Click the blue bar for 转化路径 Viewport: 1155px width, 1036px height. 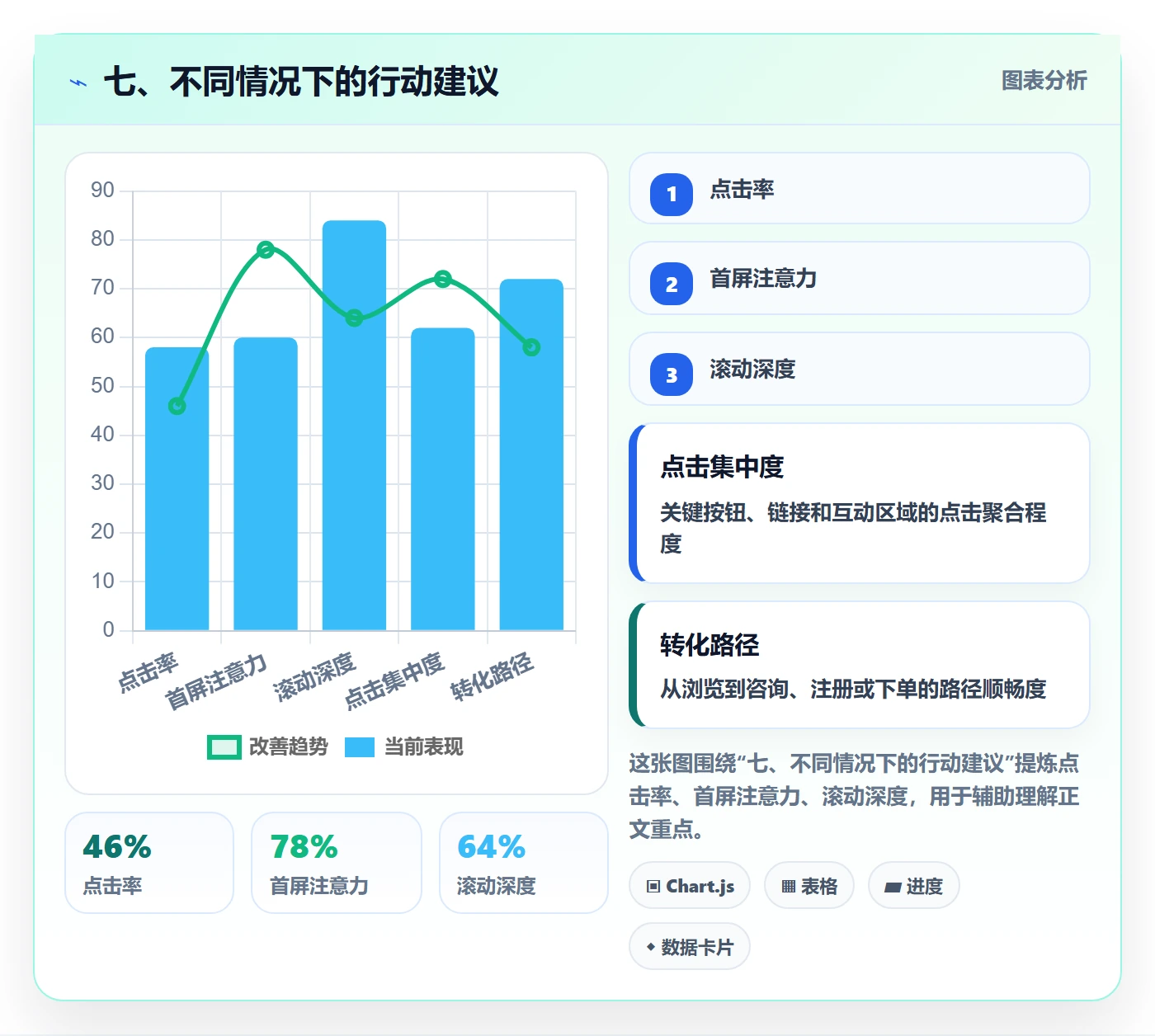pos(531,454)
